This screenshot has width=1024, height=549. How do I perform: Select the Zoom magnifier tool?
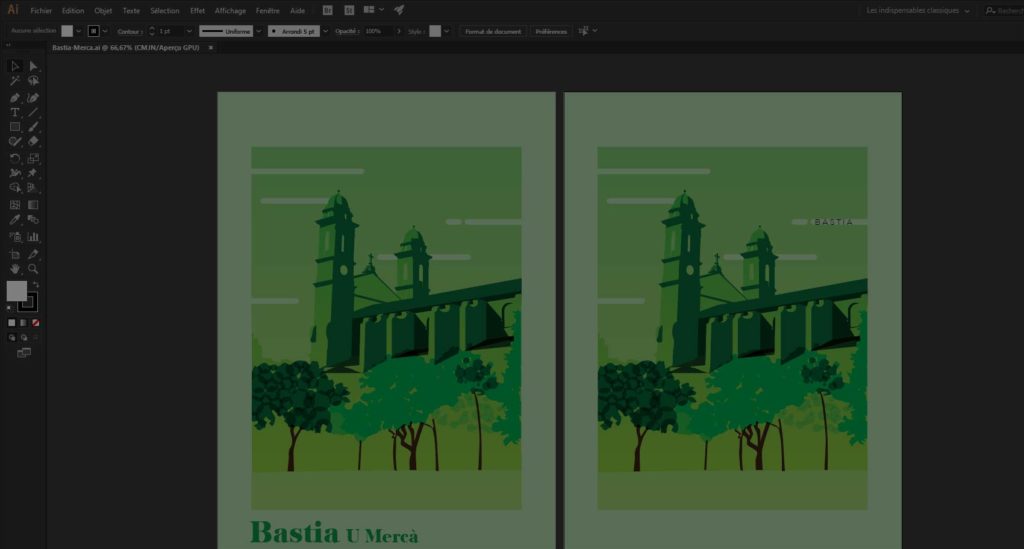pos(33,269)
